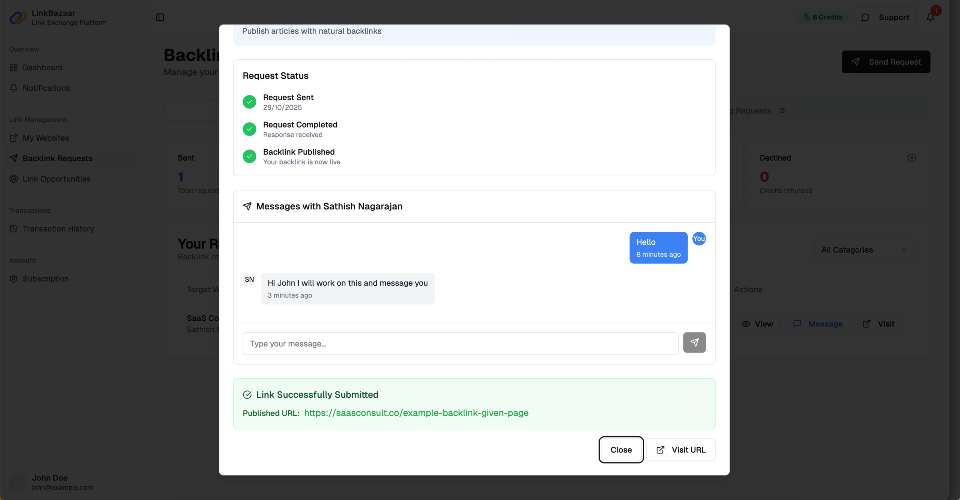Open the All Categories dropdown
Image resolution: width=960 pixels, height=500 pixels.
864,250
